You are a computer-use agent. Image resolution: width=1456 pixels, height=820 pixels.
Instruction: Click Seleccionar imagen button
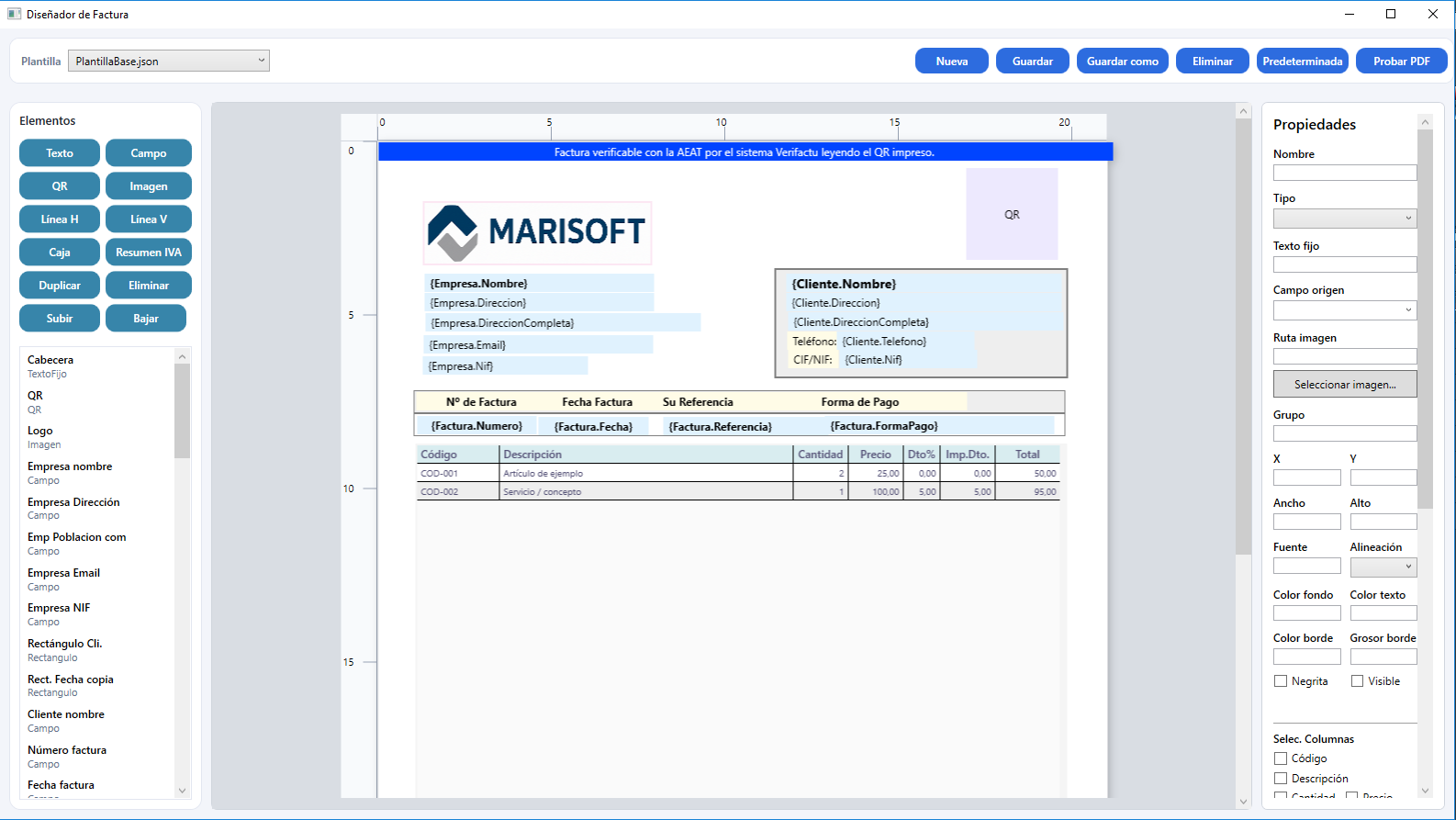(1345, 385)
